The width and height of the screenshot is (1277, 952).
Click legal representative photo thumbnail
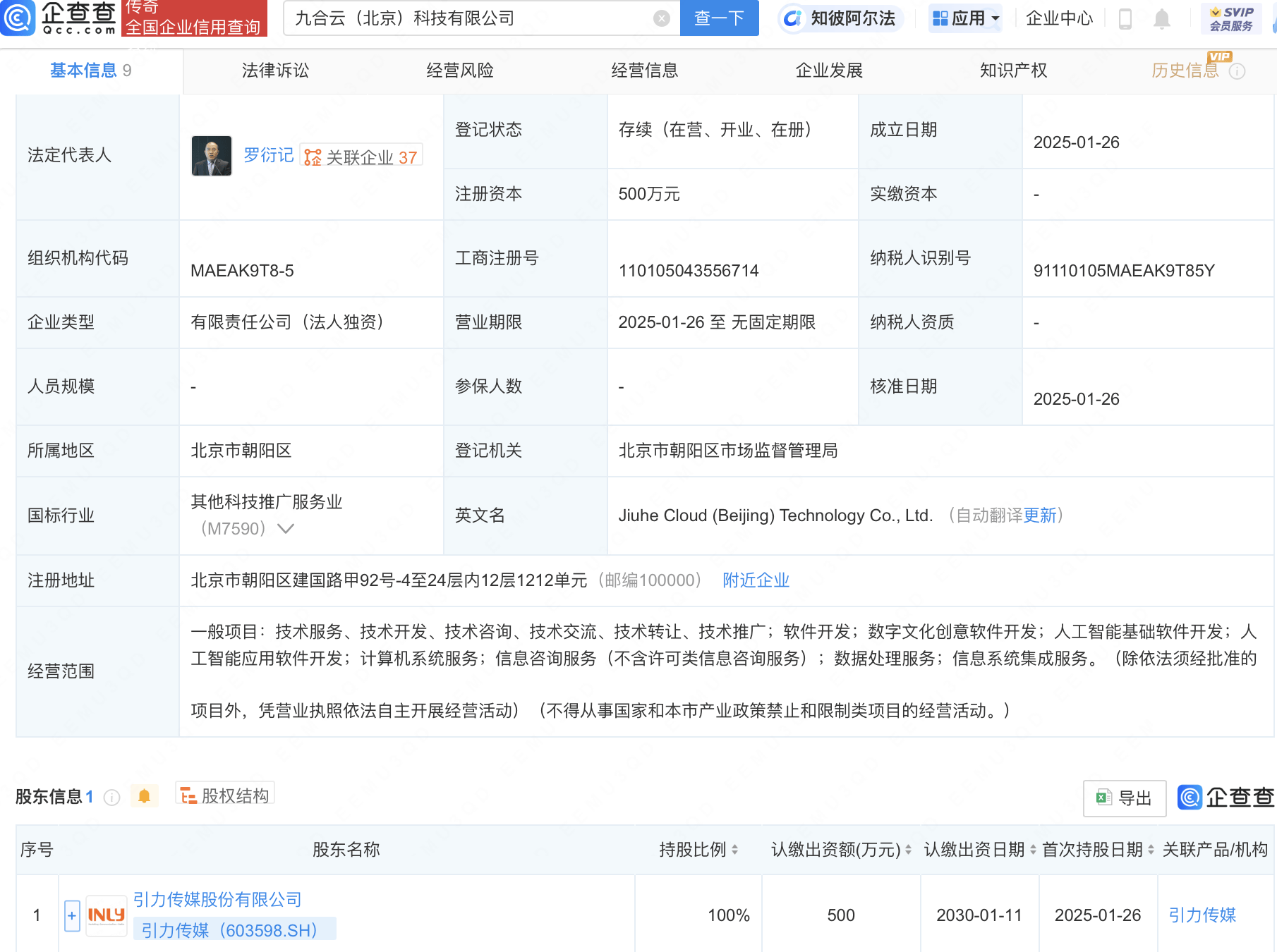pos(212,156)
